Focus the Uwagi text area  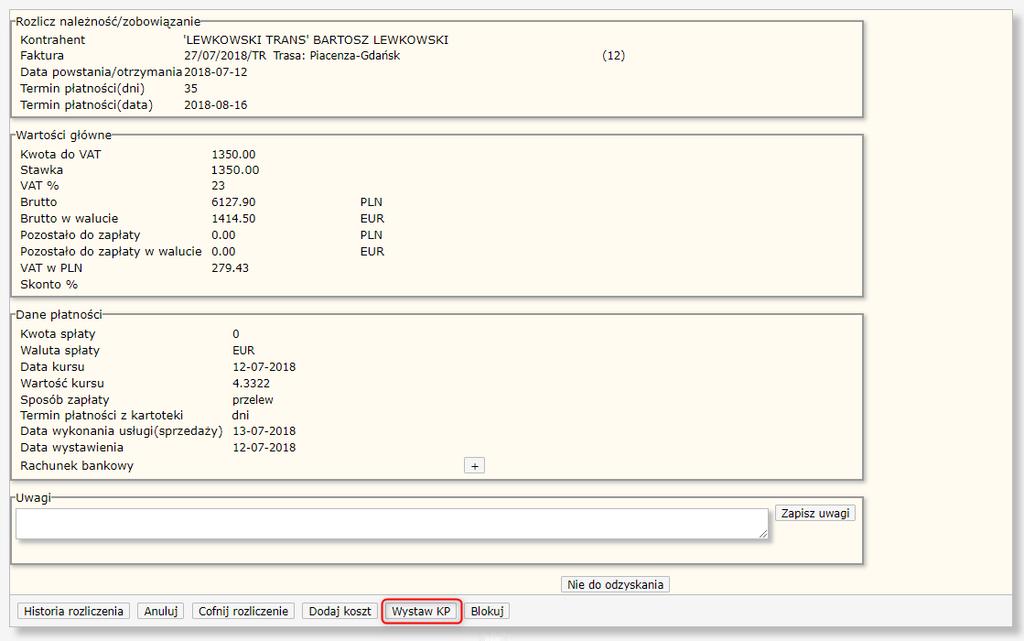pyautogui.click(x=392, y=524)
